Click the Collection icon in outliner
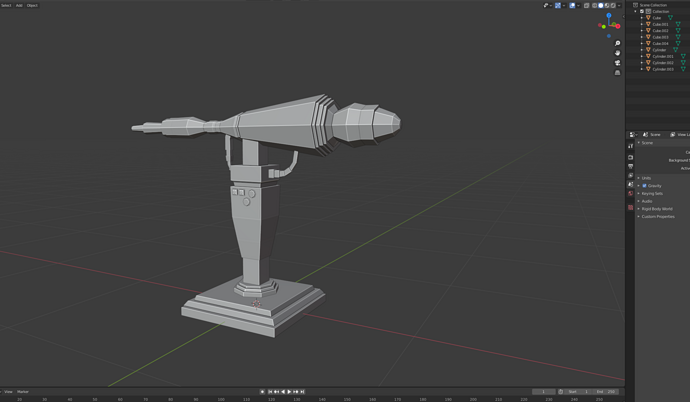 [x=648, y=11]
